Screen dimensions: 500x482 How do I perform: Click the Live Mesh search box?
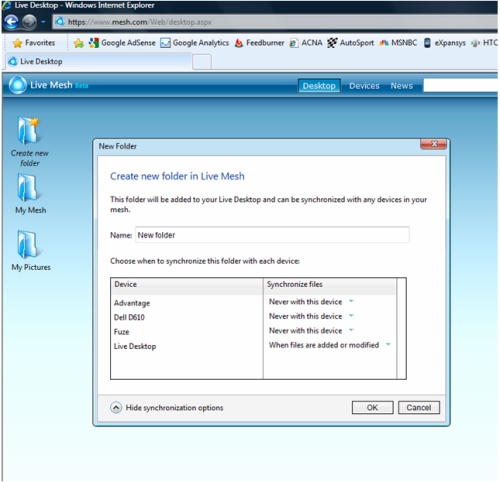pyautogui.click(x=460, y=85)
